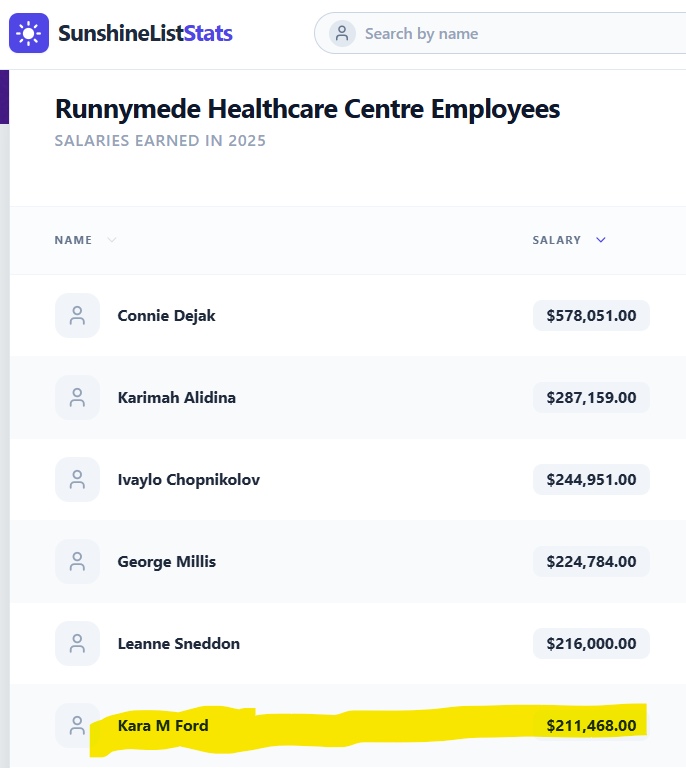Select the $287,159.00 salary value
Screen dimensions: 686x768
tap(591, 397)
